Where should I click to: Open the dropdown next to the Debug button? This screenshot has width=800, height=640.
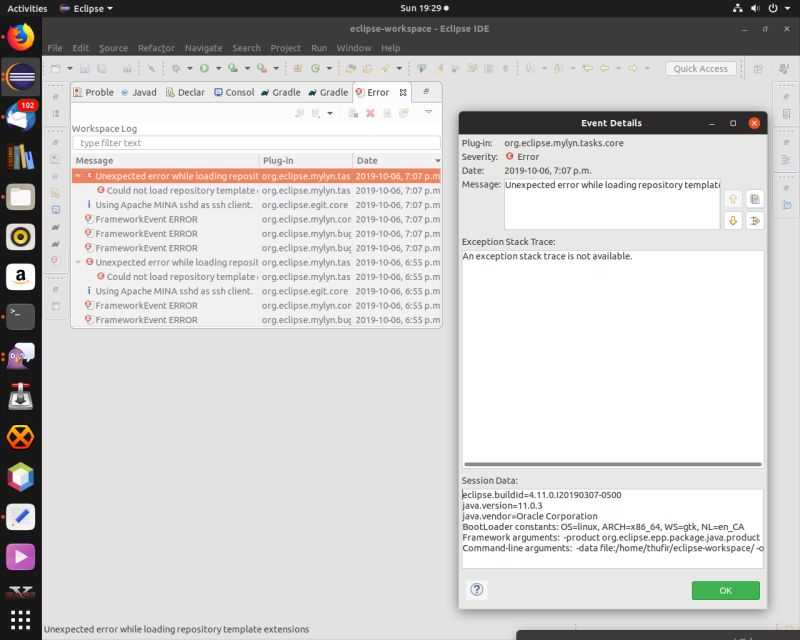pyautogui.click(x=189, y=68)
